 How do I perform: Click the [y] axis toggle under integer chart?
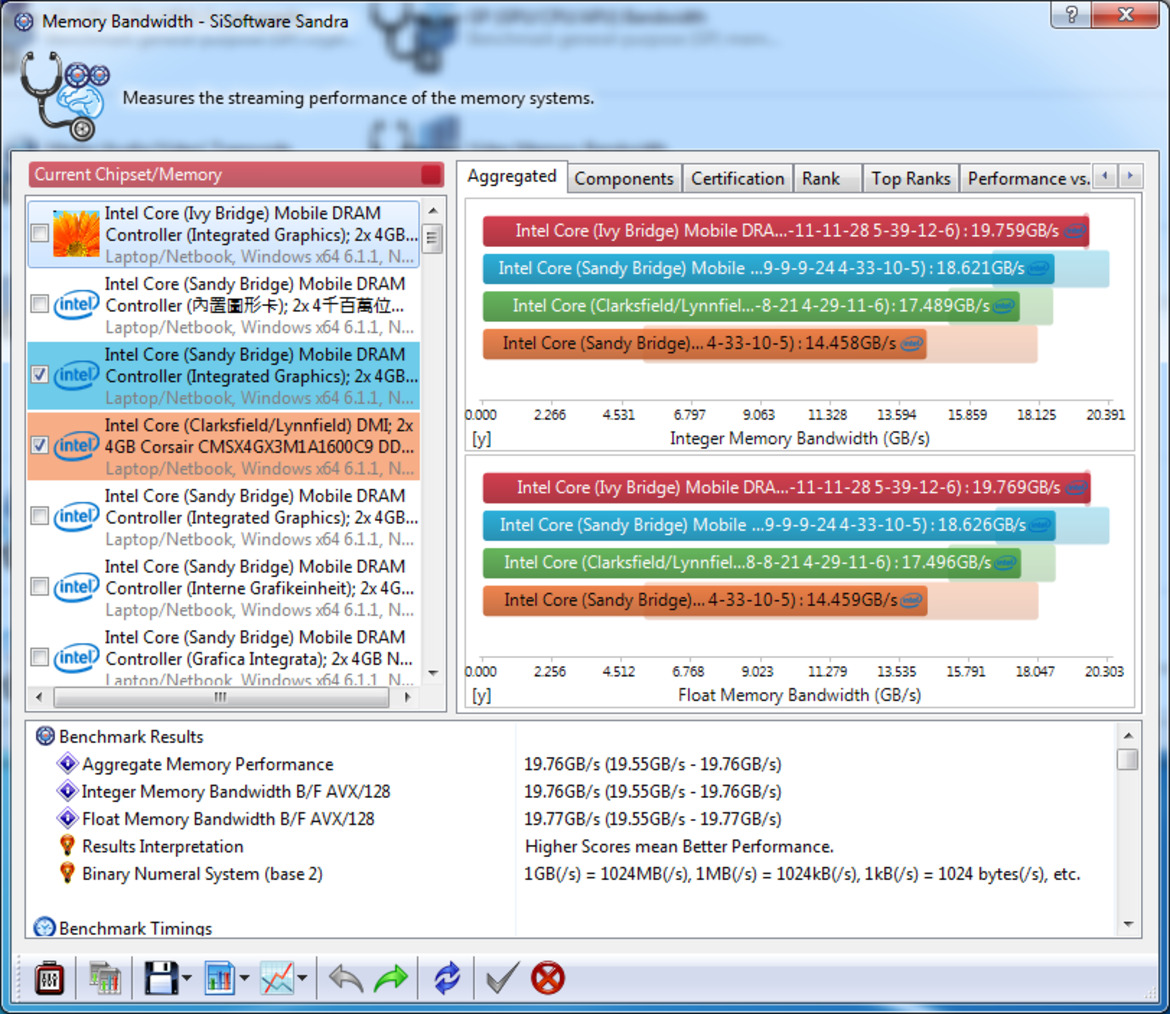pos(481,439)
